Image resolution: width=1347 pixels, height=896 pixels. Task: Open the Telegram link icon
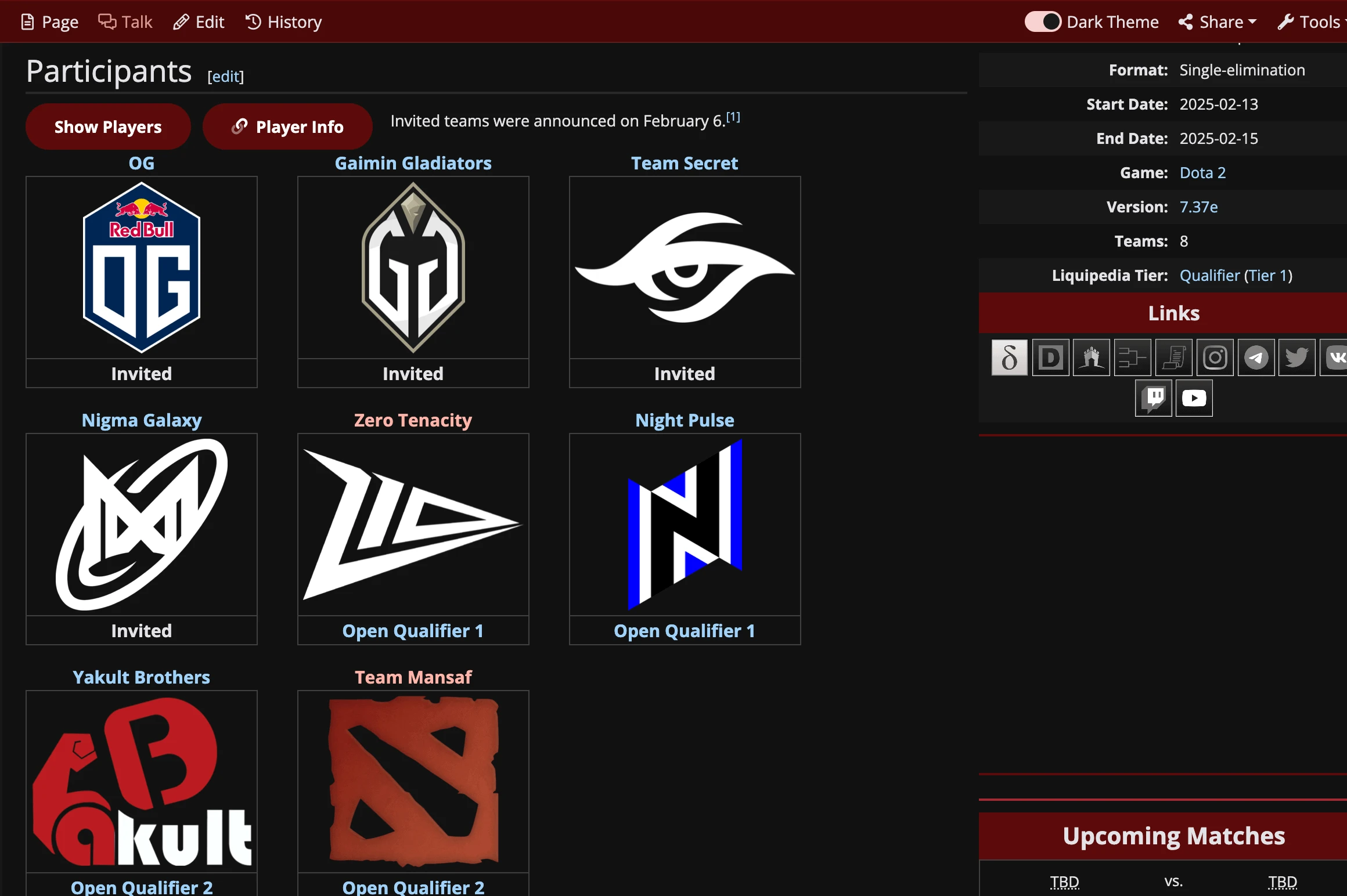[x=1256, y=357]
